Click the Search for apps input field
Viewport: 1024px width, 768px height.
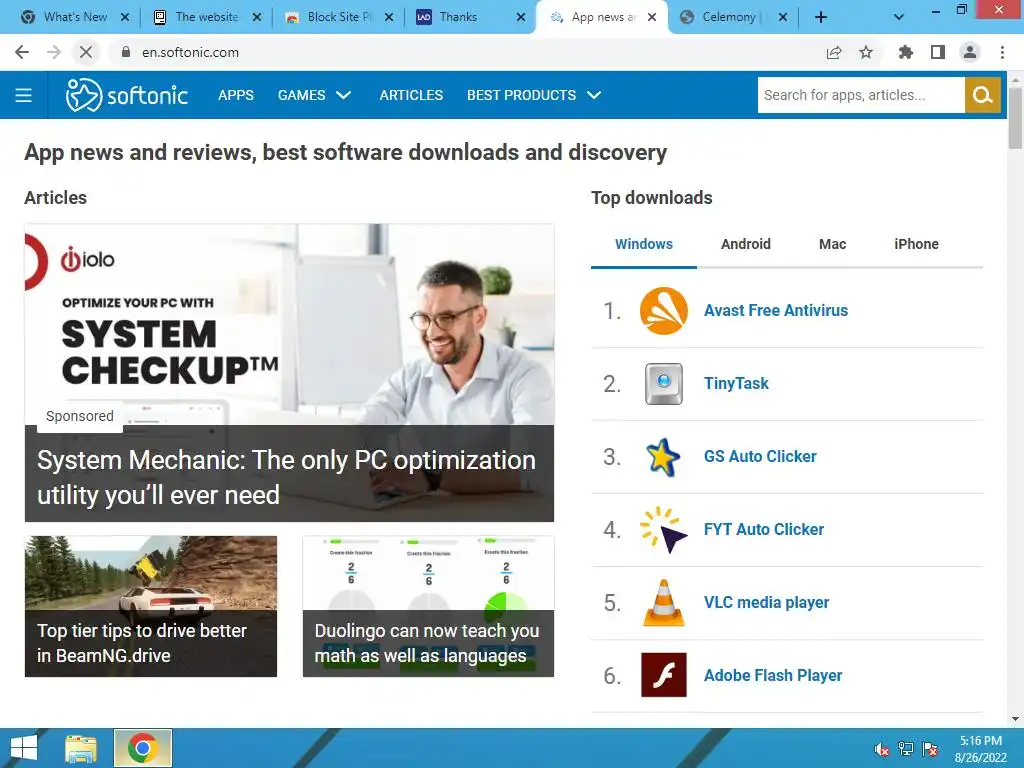[x=861, y=95]
